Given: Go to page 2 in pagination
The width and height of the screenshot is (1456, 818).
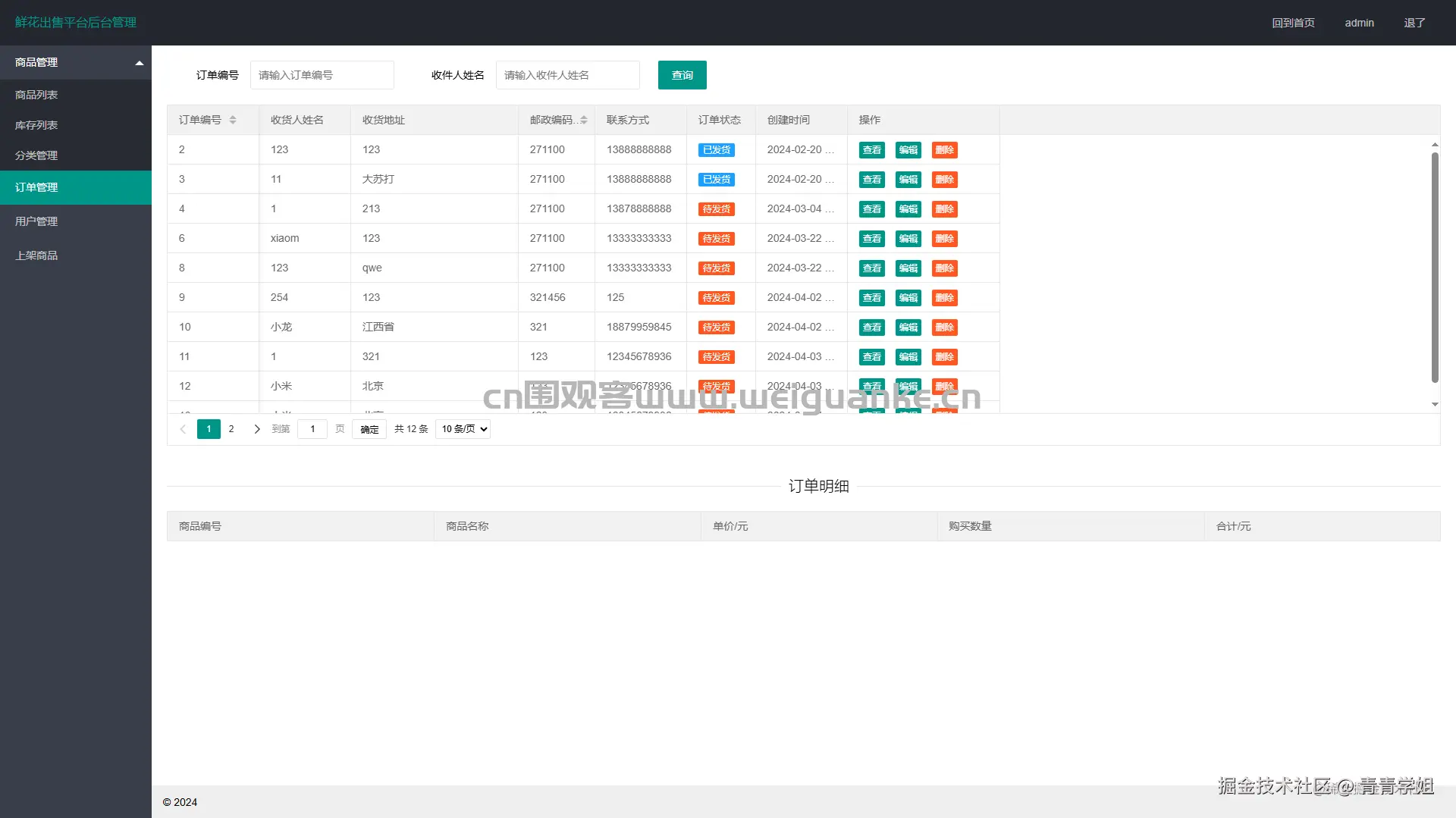Looking at the screenshot, I should (x=231, y=429).
